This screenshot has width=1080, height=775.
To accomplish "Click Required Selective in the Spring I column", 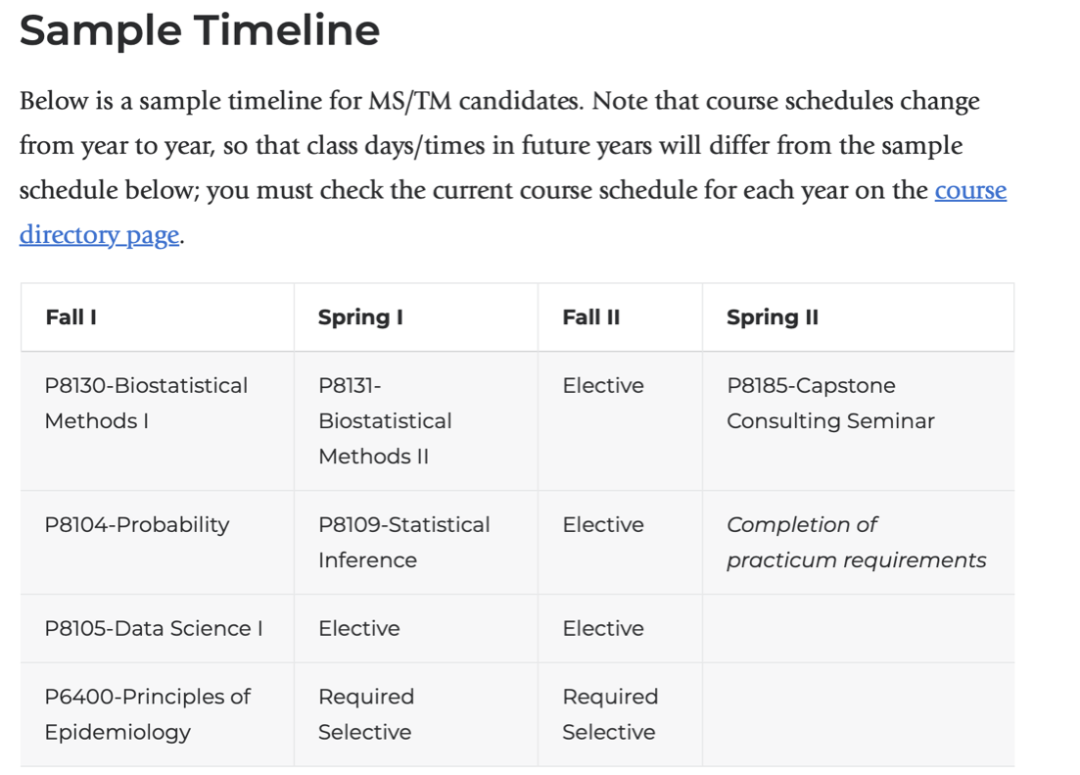I will pyautogui.click(x=365, y=714).
